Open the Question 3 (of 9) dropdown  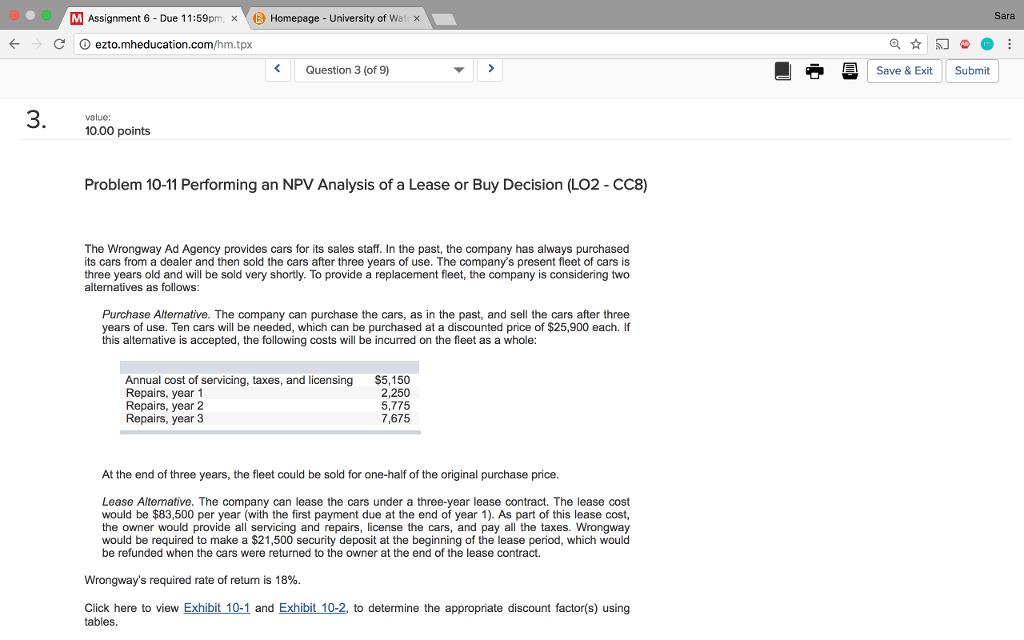pos(384,70)
